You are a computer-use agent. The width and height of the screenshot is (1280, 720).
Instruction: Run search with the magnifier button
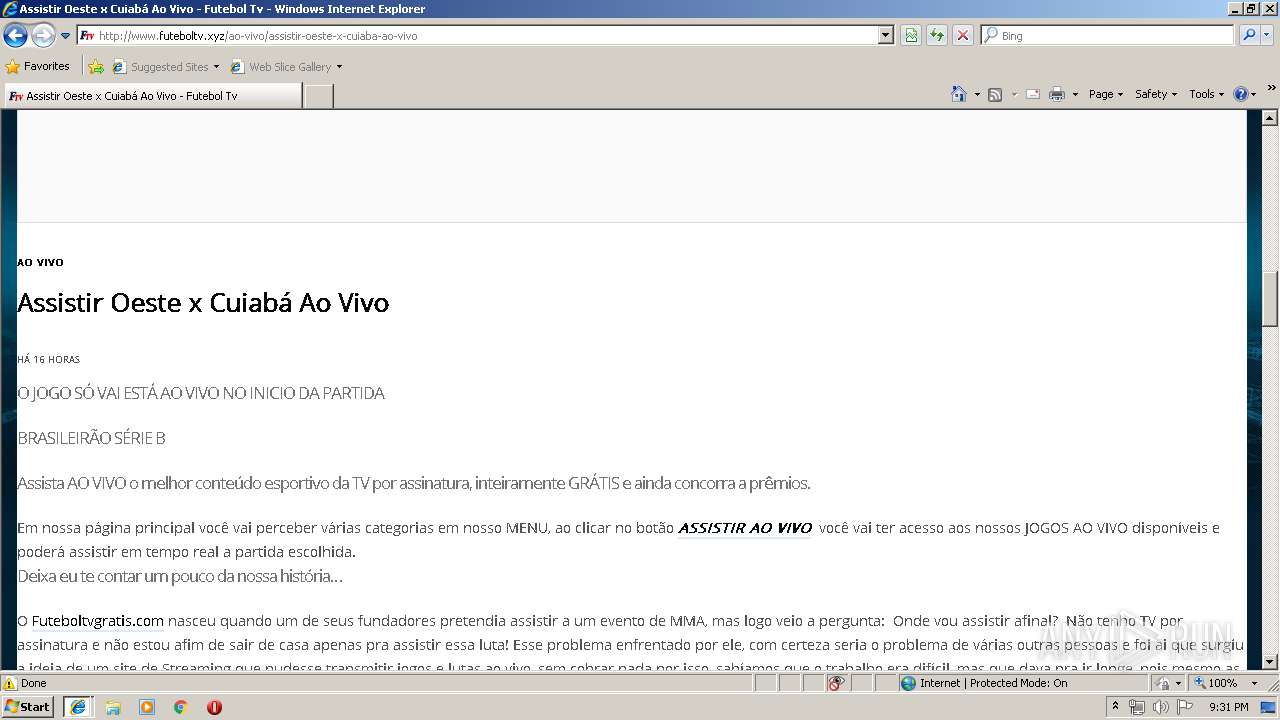(x=1248, y=35)
